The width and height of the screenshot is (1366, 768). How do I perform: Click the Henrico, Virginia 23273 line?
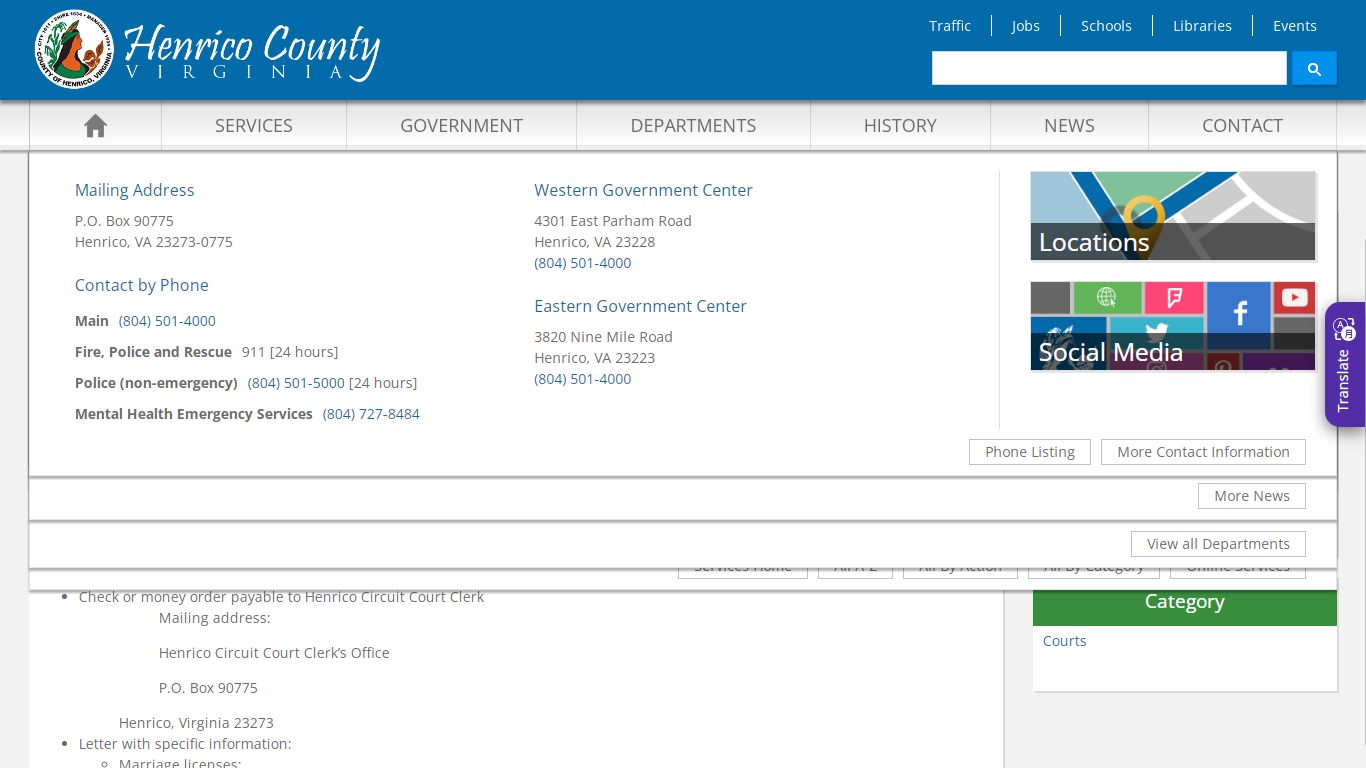coord(196,723)
